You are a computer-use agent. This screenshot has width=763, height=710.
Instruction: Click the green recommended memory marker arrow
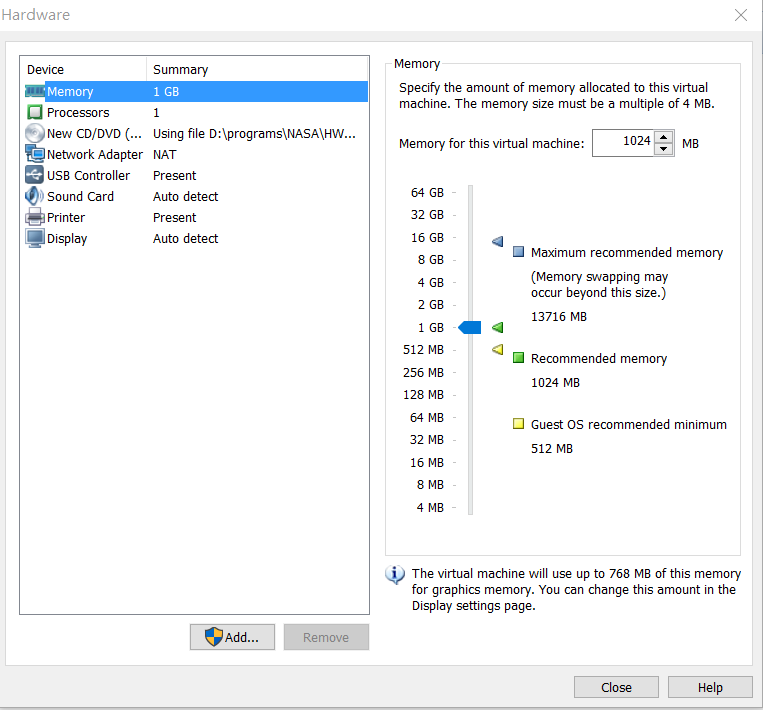pos(497,328)
